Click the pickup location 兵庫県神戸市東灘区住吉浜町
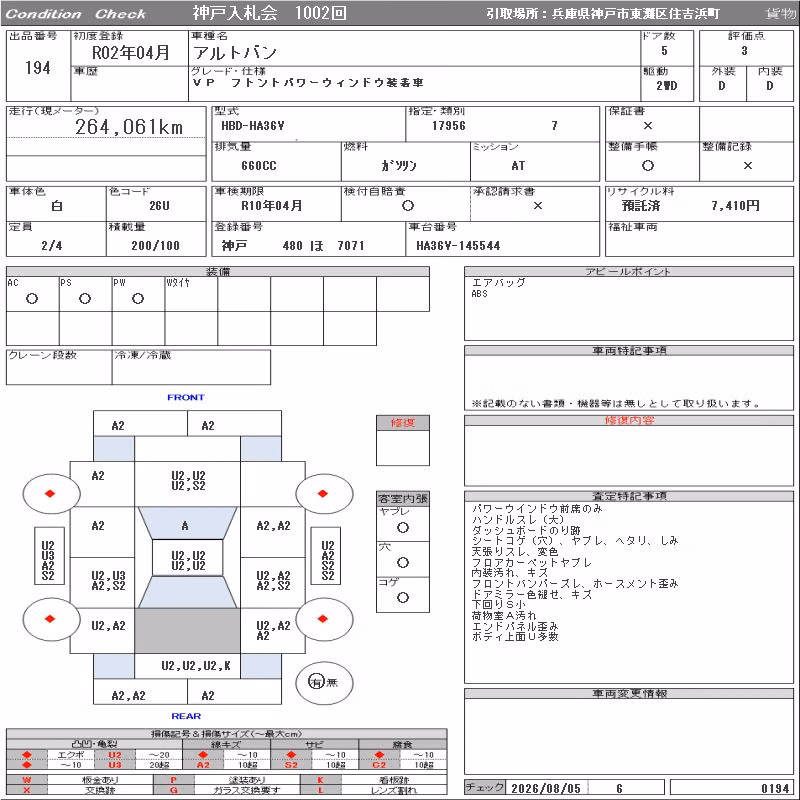Image resolution: width=800 pixels, height=800 pixels. coord(635,14)
